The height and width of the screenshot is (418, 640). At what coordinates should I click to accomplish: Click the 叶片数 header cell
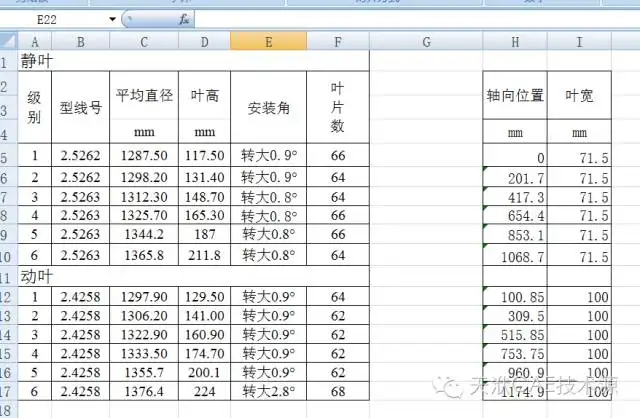[x=338, y=107]
